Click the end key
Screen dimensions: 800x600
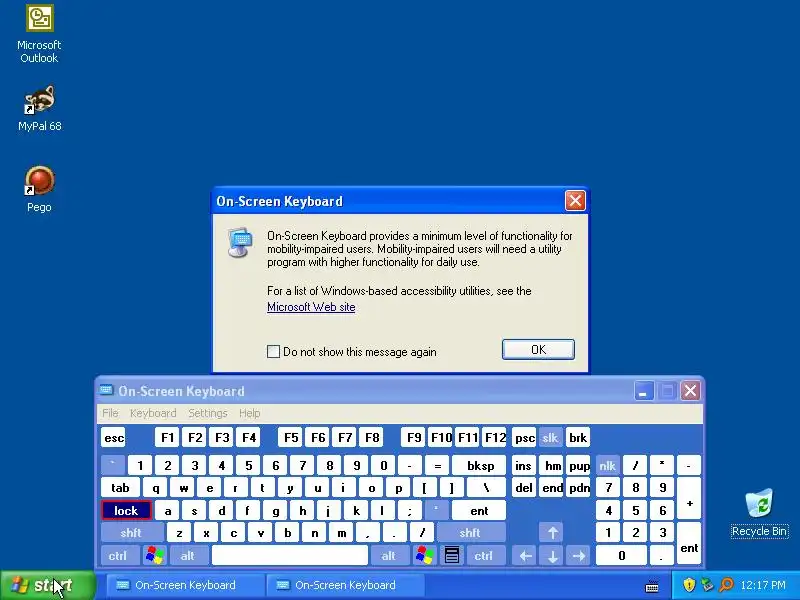click(553, 488)
